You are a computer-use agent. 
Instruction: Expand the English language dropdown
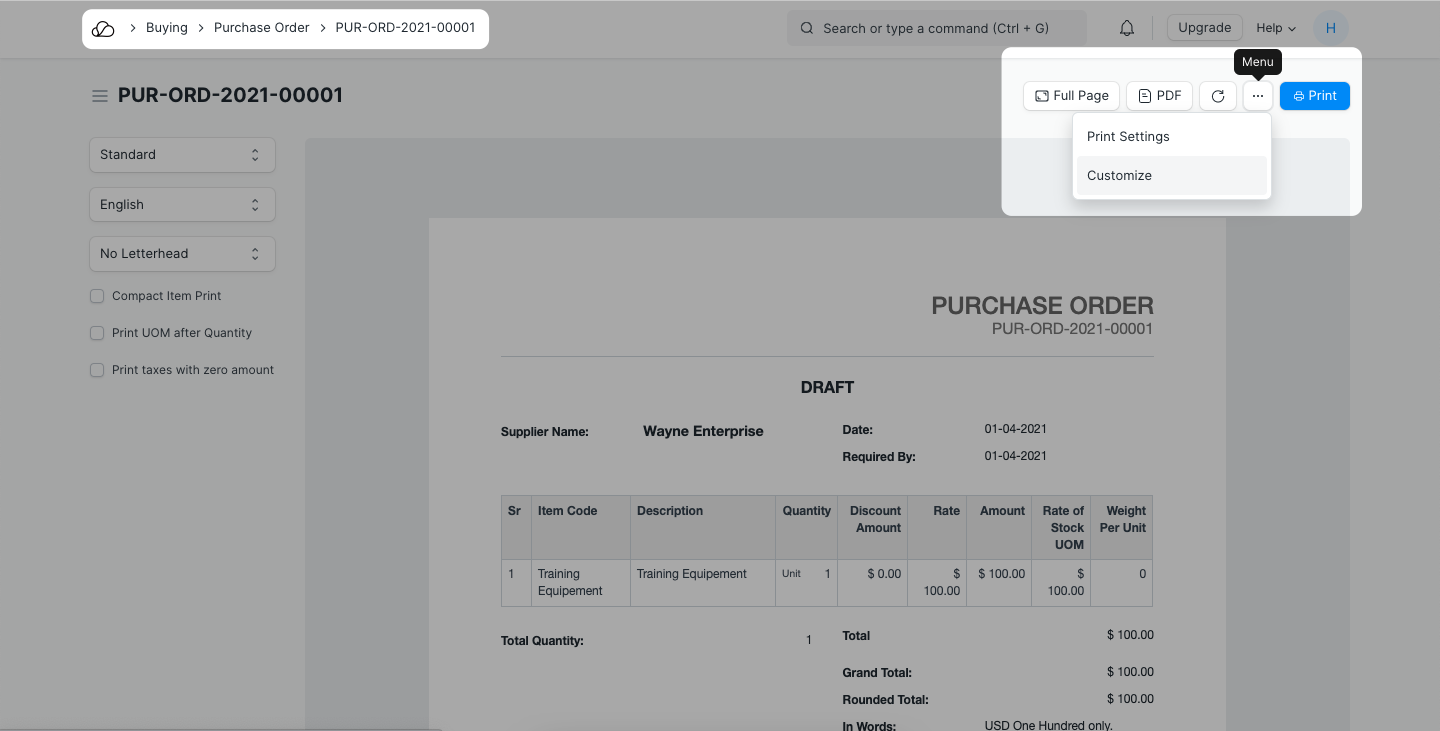click(x=182, y=205)
